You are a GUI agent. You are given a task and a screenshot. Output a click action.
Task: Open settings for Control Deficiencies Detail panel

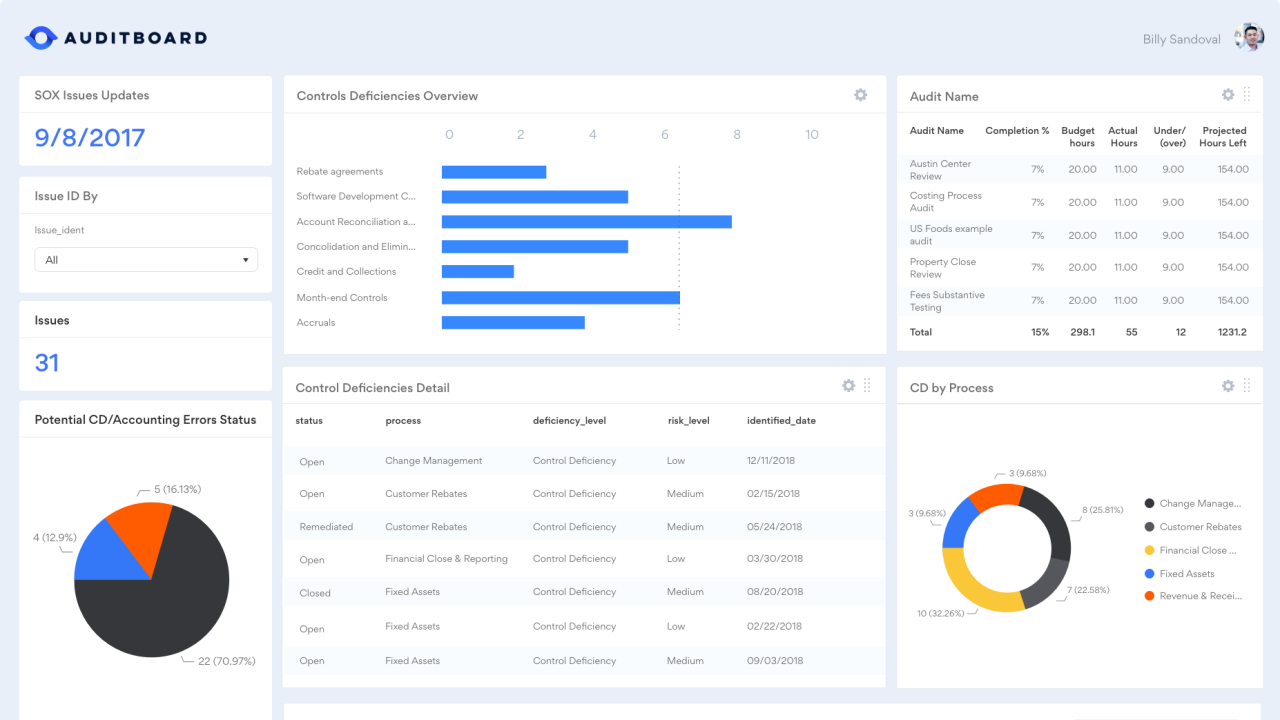coord(848,385)
